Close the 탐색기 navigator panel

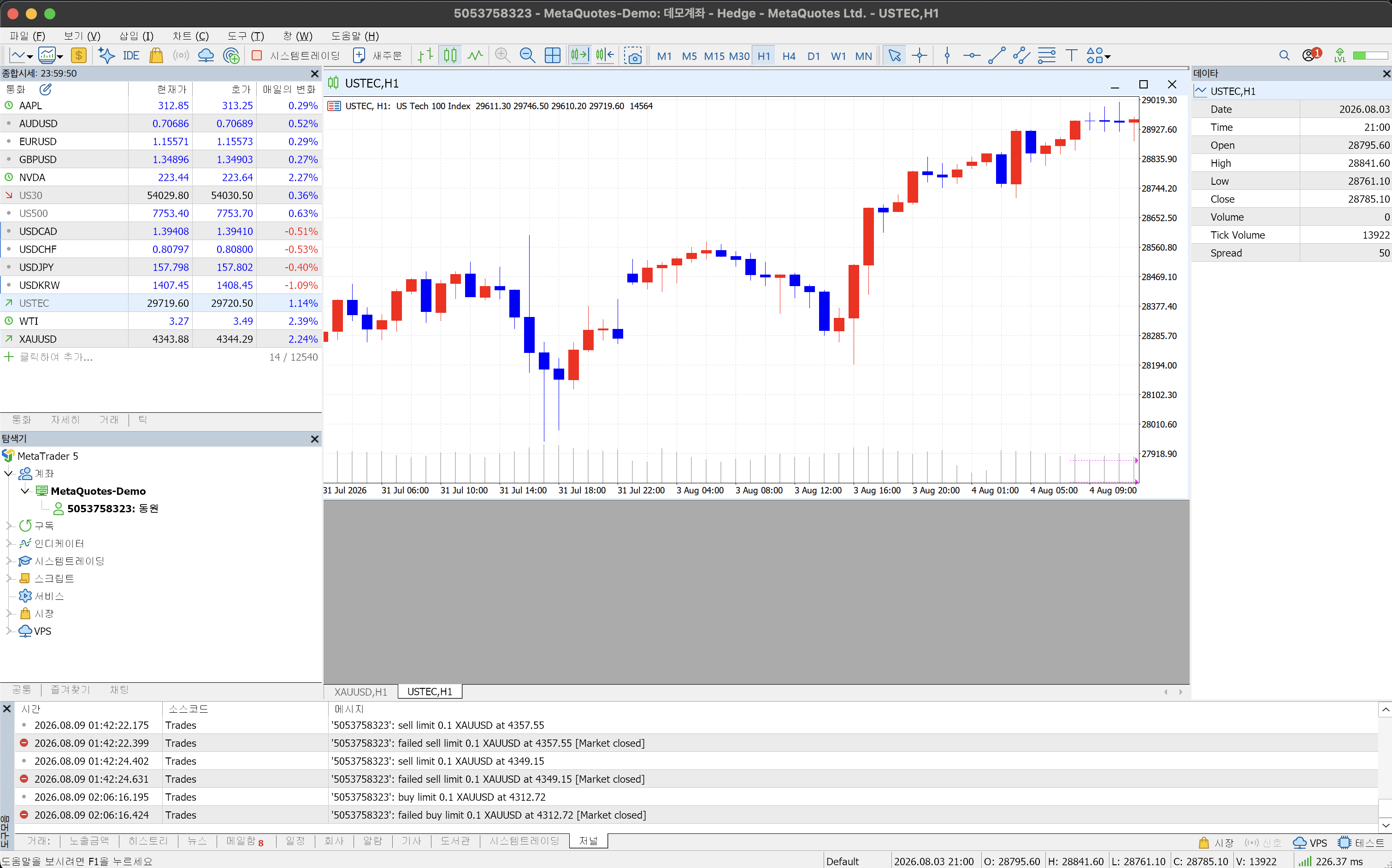pos(315,439)
